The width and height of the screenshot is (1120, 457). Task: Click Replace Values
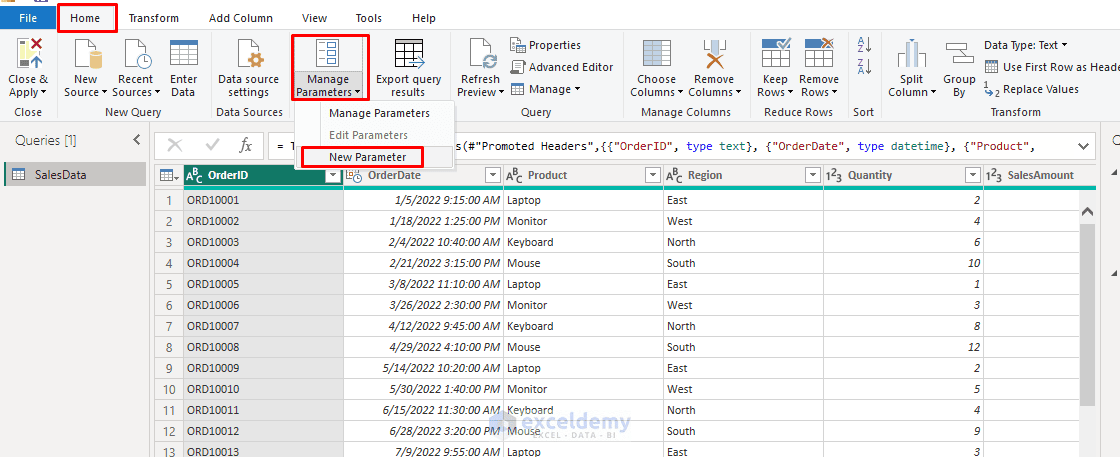pyautogui.click(x=1031, y=89)
